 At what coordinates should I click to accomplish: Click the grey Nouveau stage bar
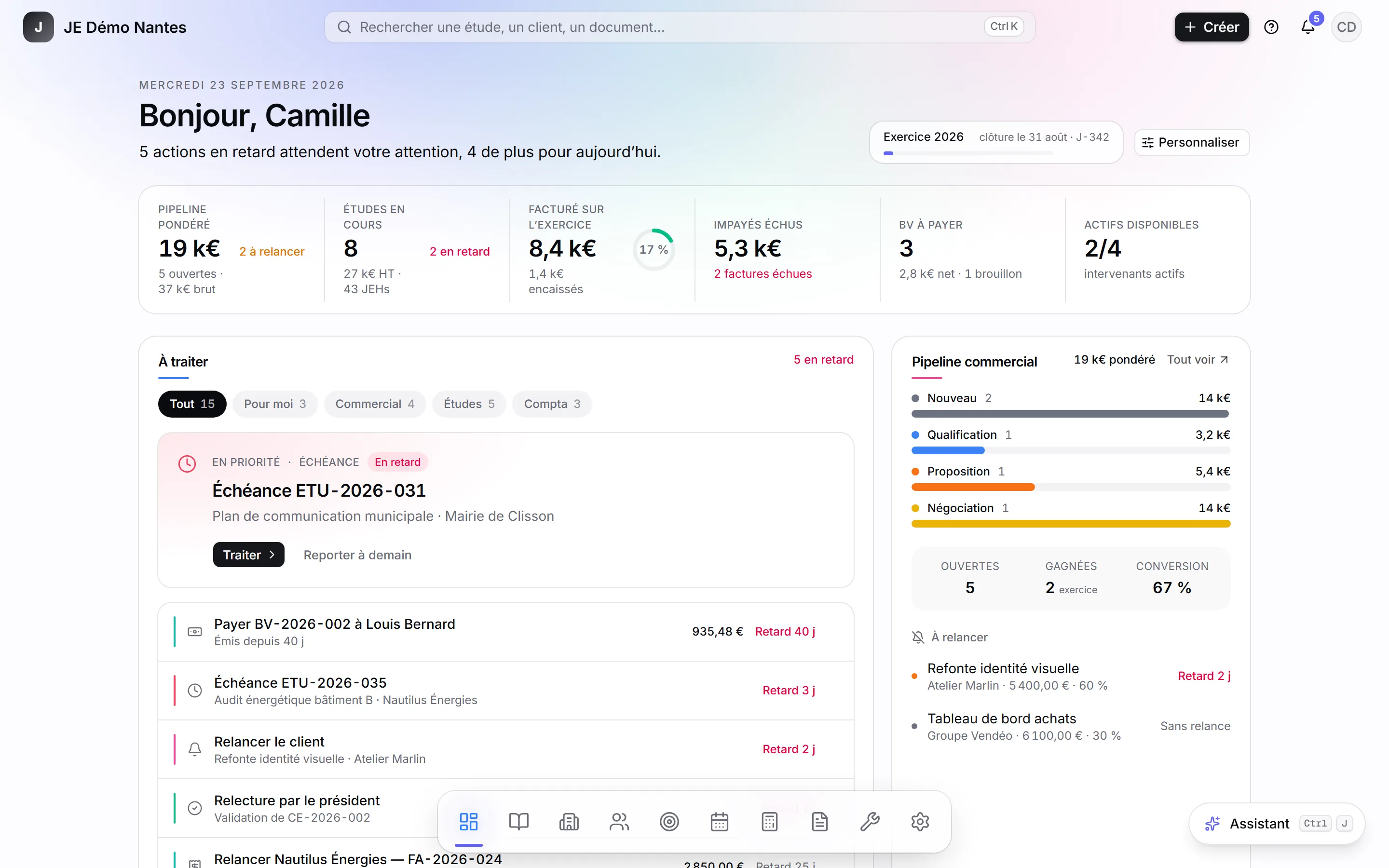[x=1071, y=414]
